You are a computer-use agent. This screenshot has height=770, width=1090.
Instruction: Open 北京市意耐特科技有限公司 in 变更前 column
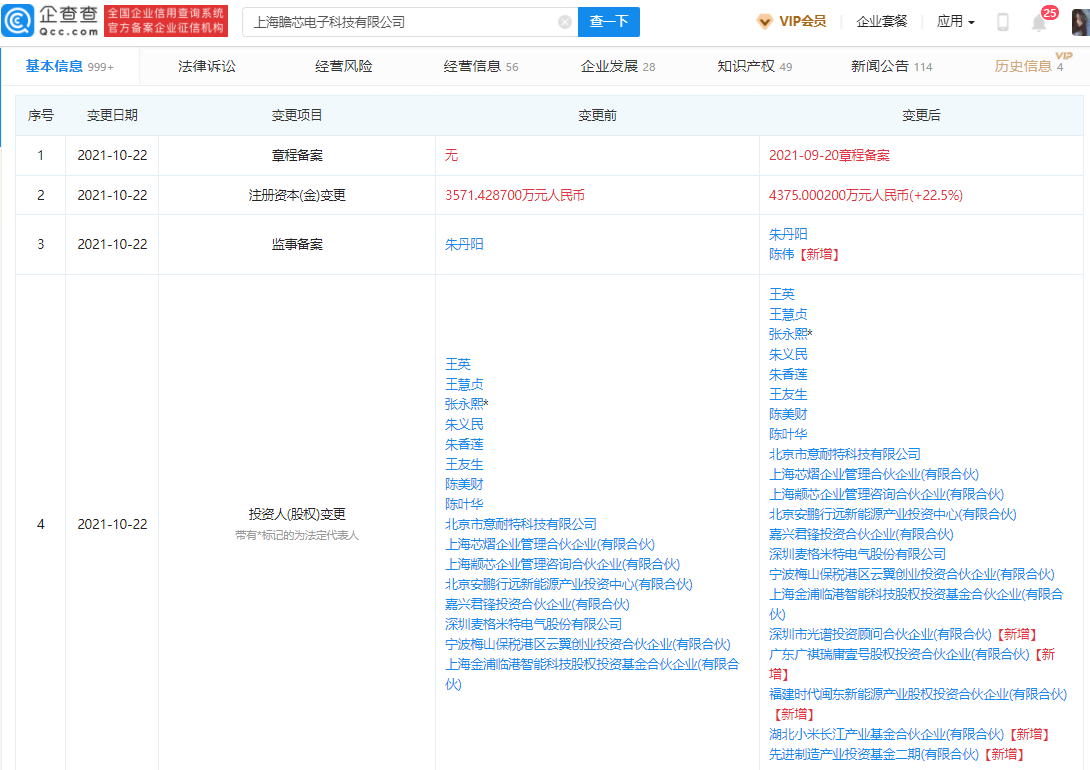pos(521,524)
